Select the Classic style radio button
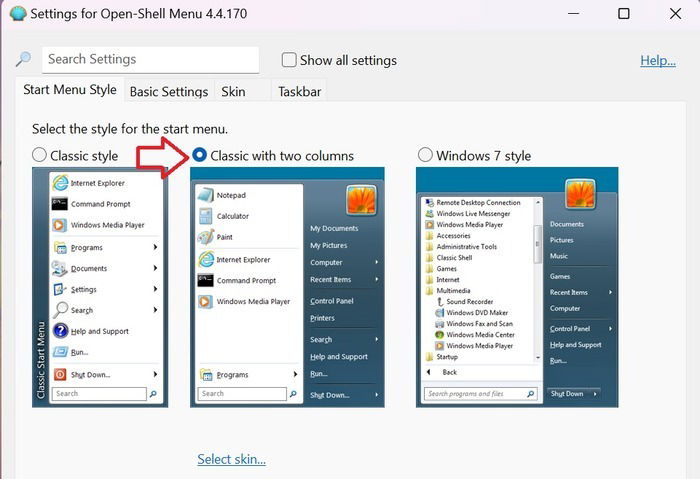 tap(39, 155)
